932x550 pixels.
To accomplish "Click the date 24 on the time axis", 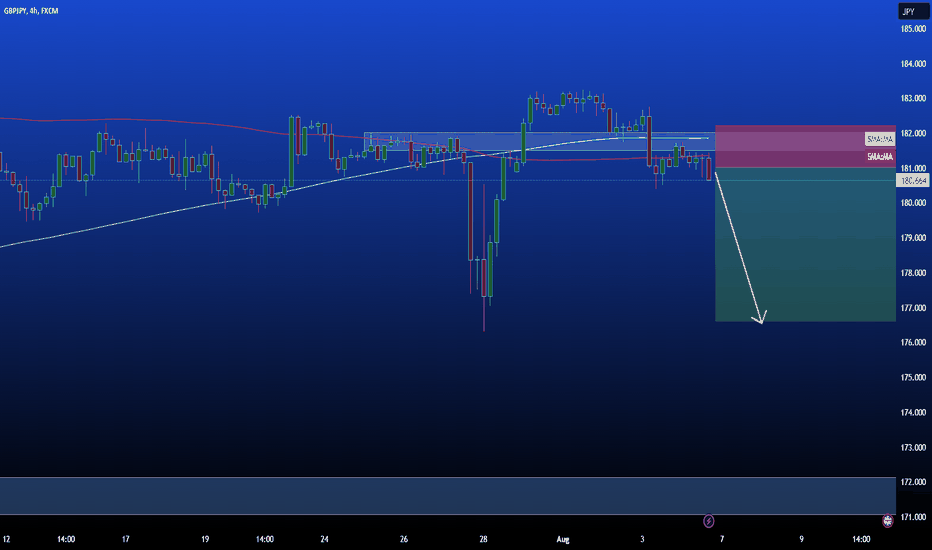I will coord(324,539).
